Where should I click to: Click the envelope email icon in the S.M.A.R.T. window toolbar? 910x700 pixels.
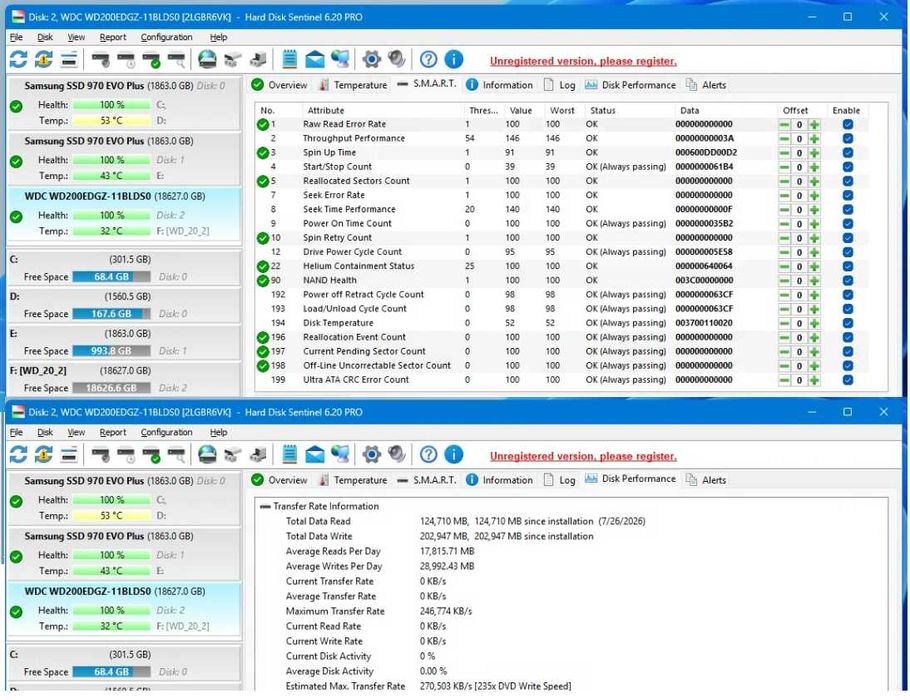315,59
